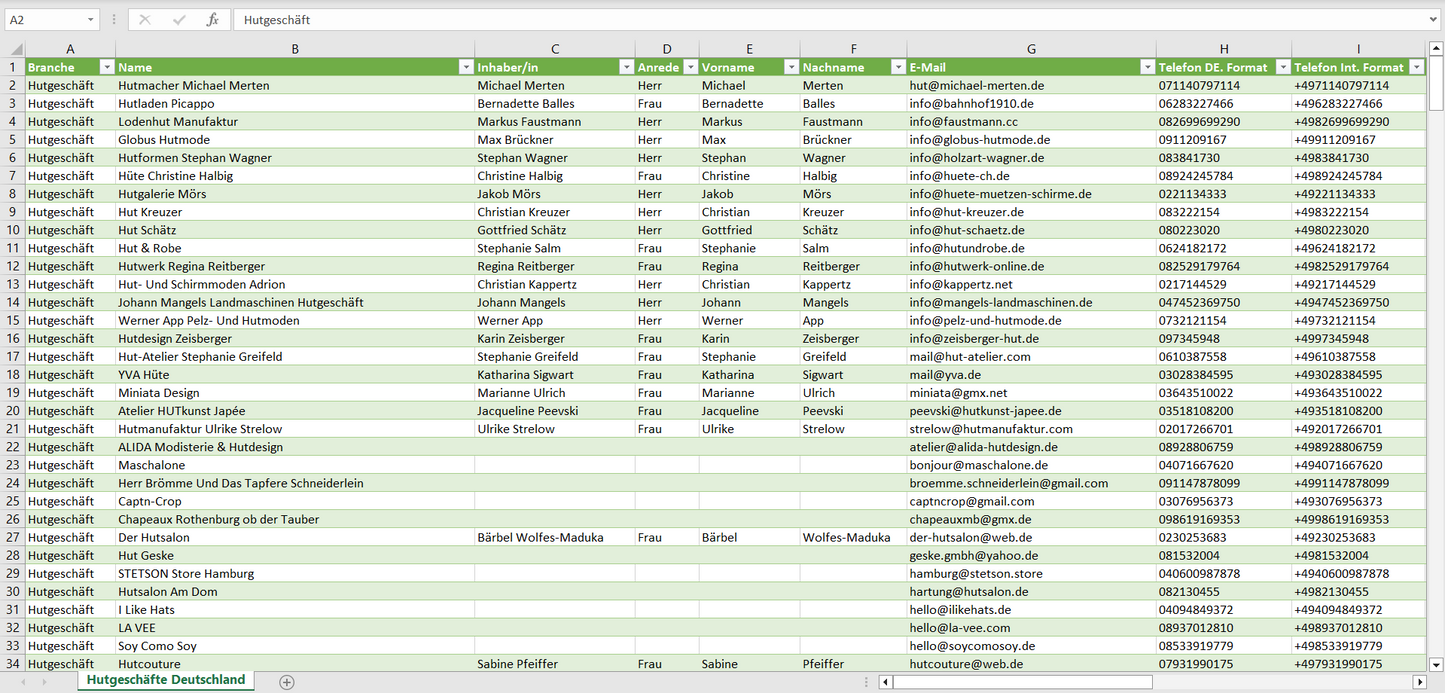Click the formula bar showing Hutgeschäft
1445x693 pixels.
coord(830,20)
